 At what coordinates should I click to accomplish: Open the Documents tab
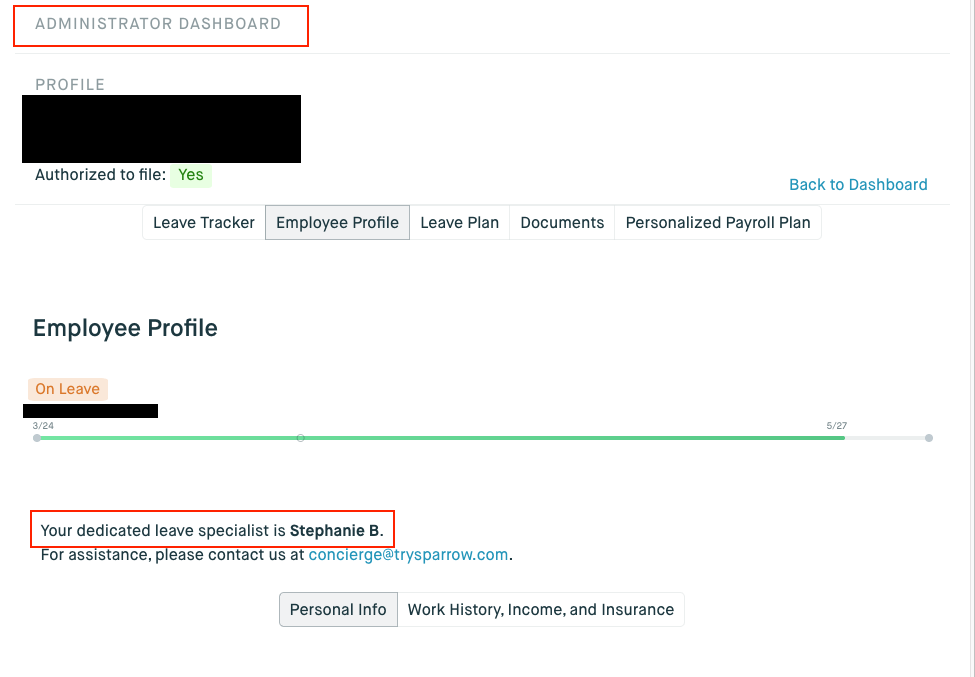click(x=562, y=223)
